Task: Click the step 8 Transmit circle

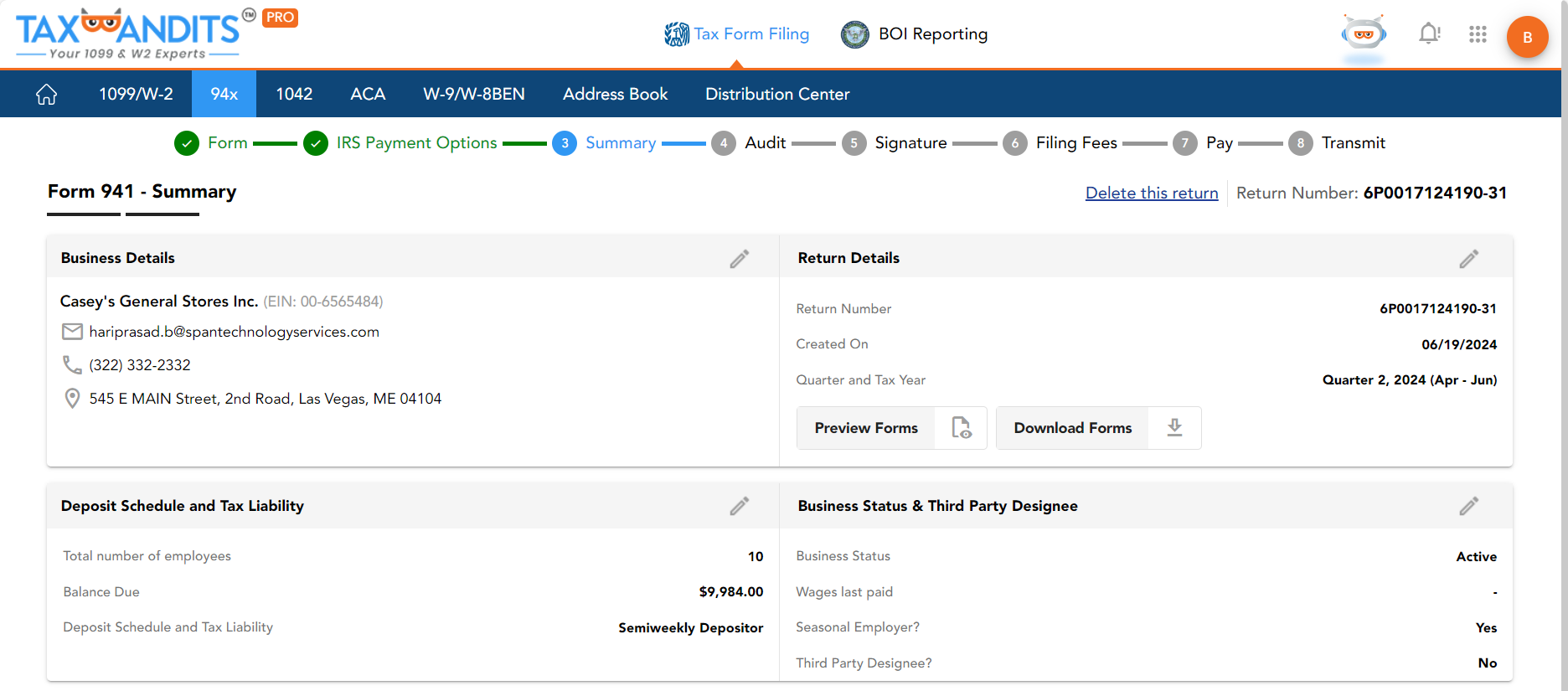Action: pos(1300,143)
